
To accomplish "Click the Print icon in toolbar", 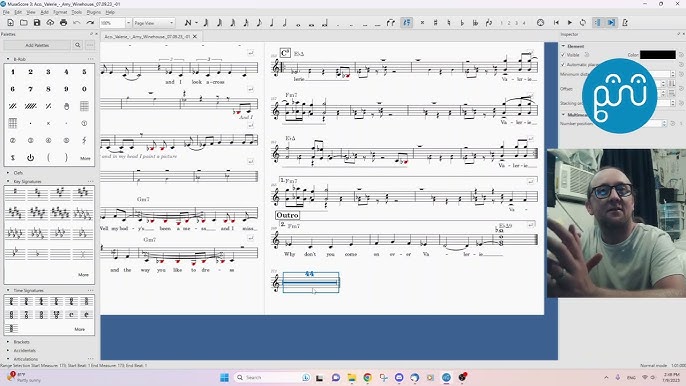I will [x=63, y=23].
